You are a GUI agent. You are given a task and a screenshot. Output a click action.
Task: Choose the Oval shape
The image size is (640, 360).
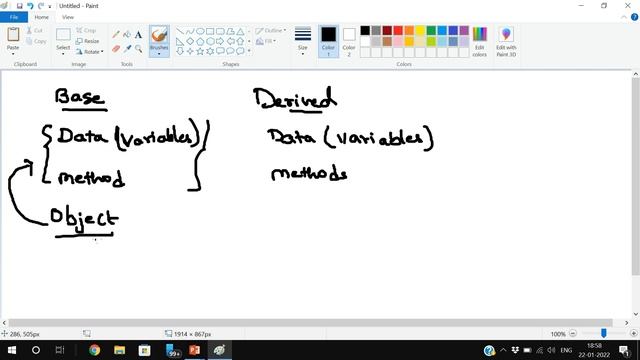[x=200, y=31]
